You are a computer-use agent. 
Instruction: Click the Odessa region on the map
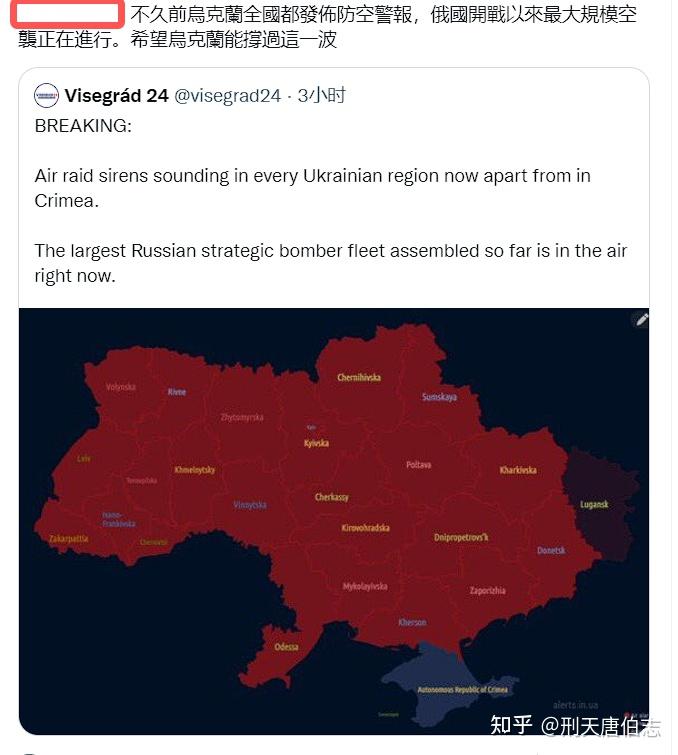point(286,647)
